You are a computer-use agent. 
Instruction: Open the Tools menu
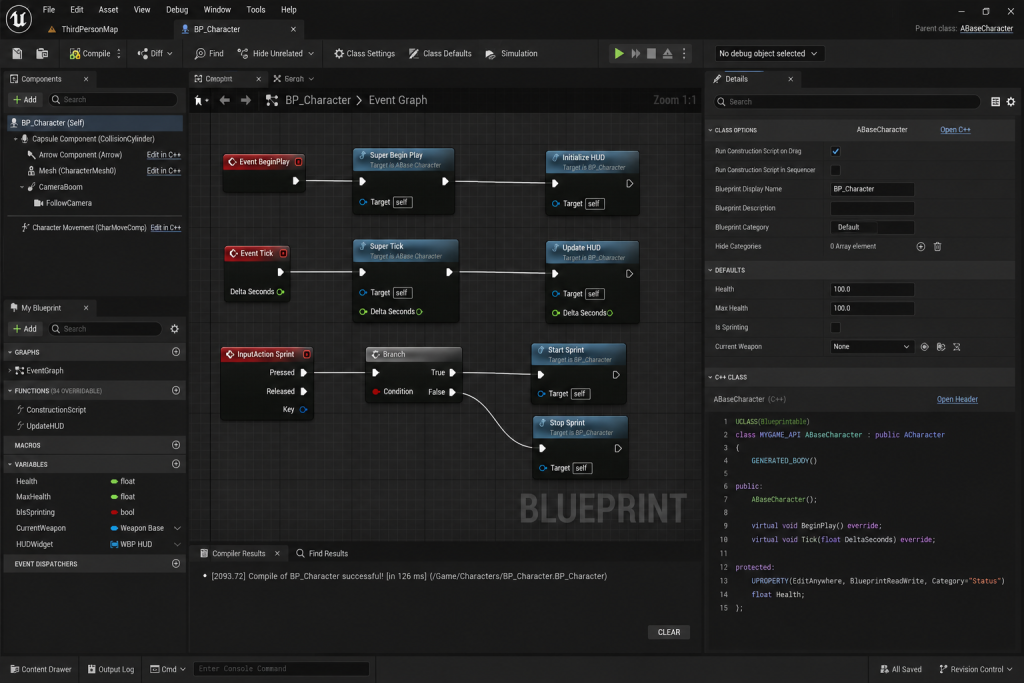tap(256, 10)
